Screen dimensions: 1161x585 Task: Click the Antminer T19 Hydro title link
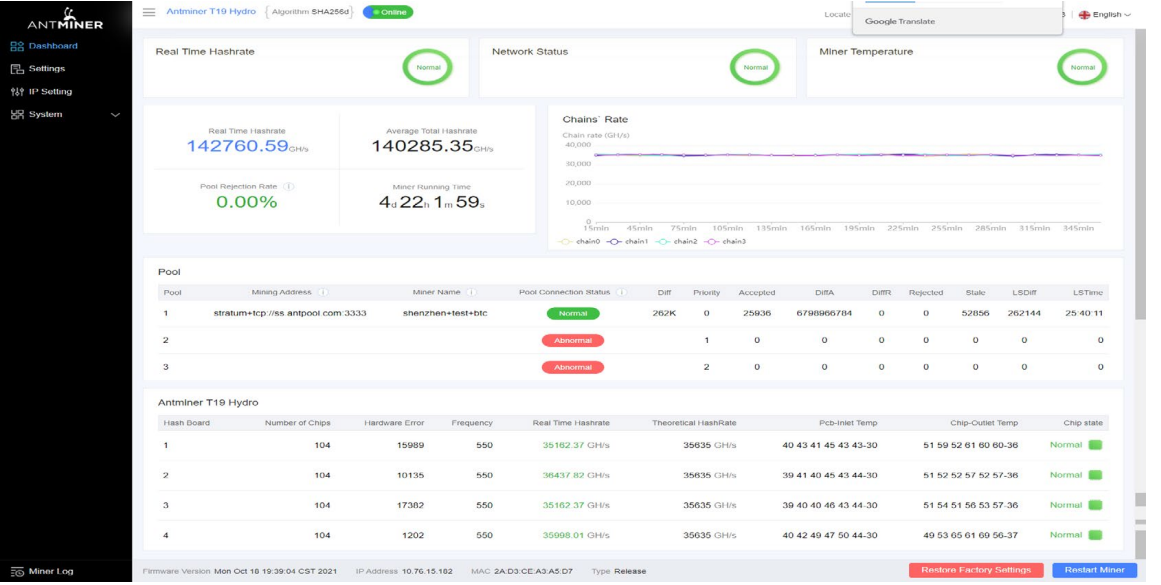[x=211, y=12]
